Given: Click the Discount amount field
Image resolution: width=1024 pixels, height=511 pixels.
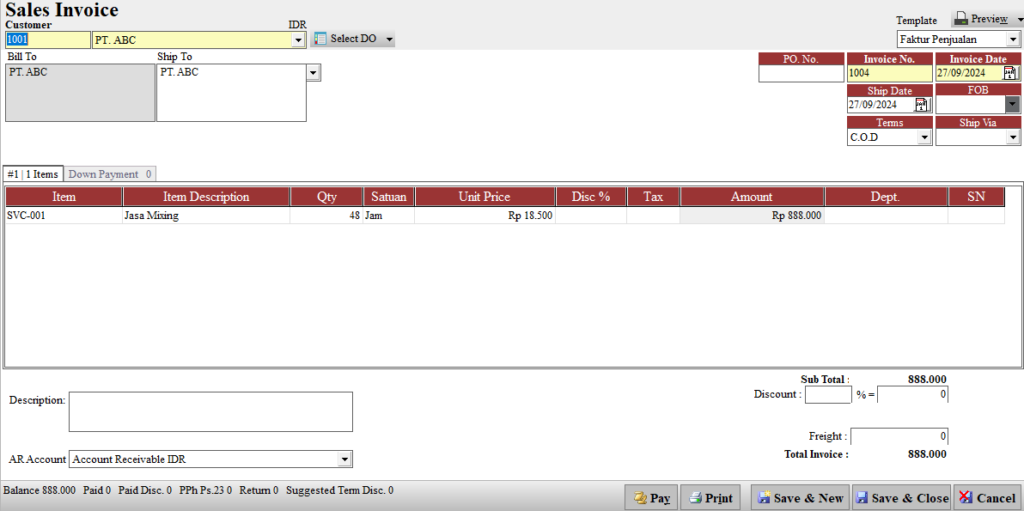Looking at the screenshot, I should (912, 395).
